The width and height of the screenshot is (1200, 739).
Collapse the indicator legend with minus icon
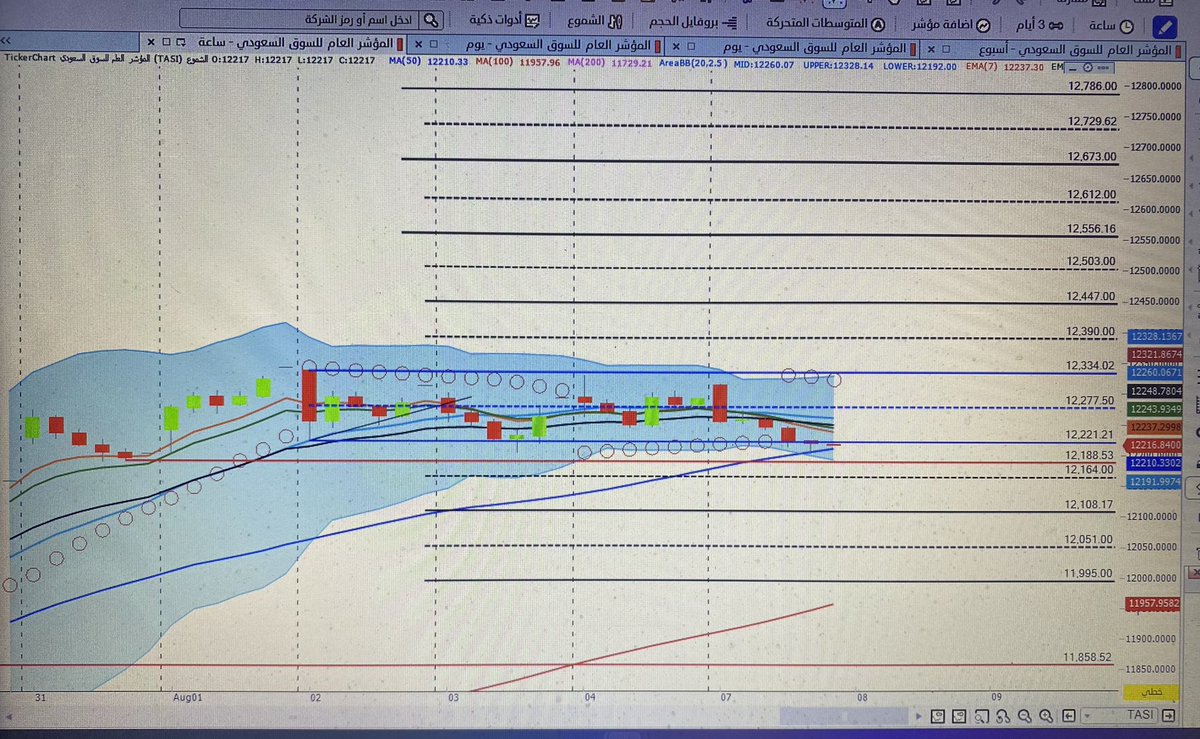[x=1073, y=67]
